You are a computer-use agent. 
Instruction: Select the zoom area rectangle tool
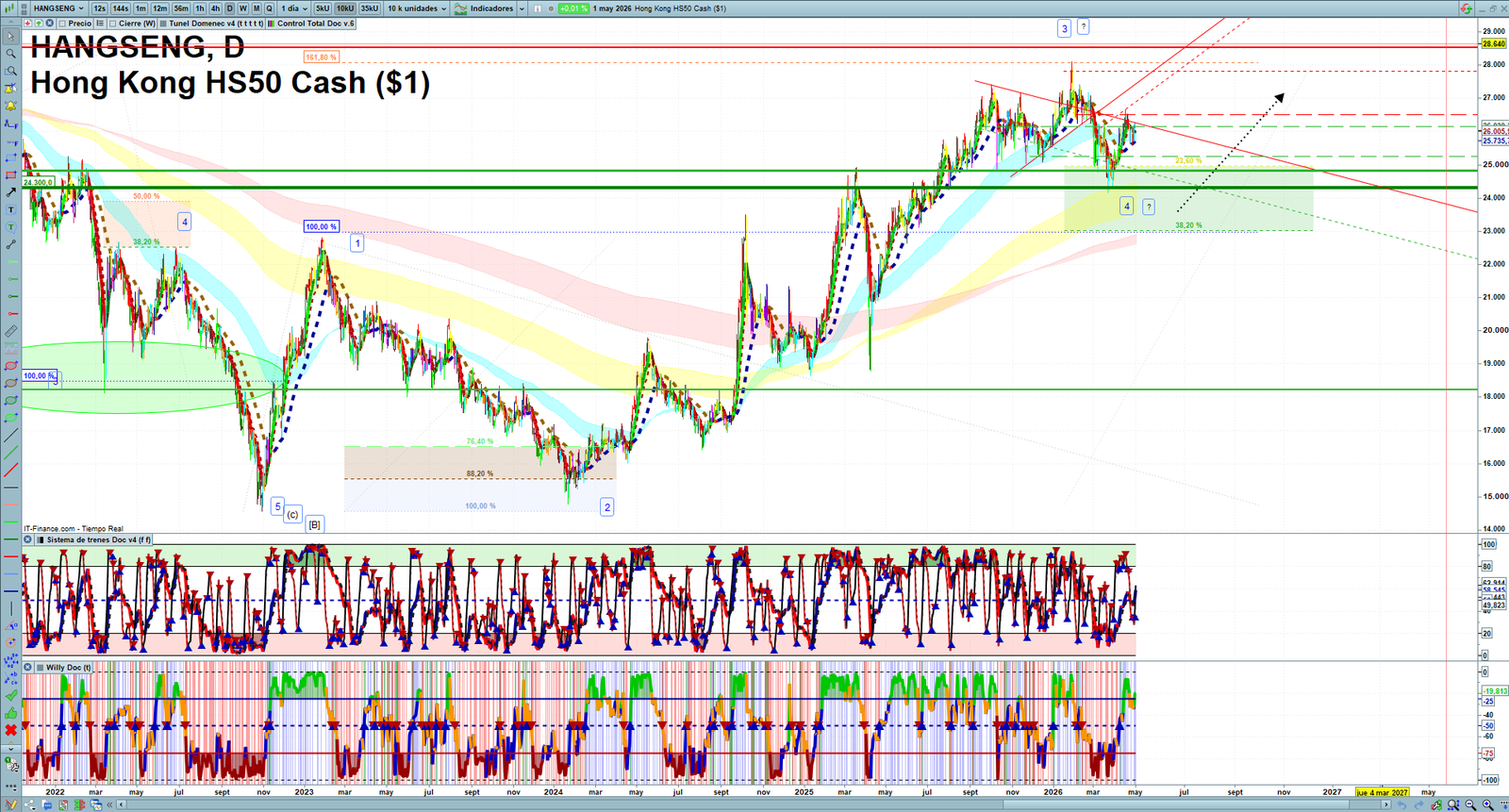tap(11, 72)
